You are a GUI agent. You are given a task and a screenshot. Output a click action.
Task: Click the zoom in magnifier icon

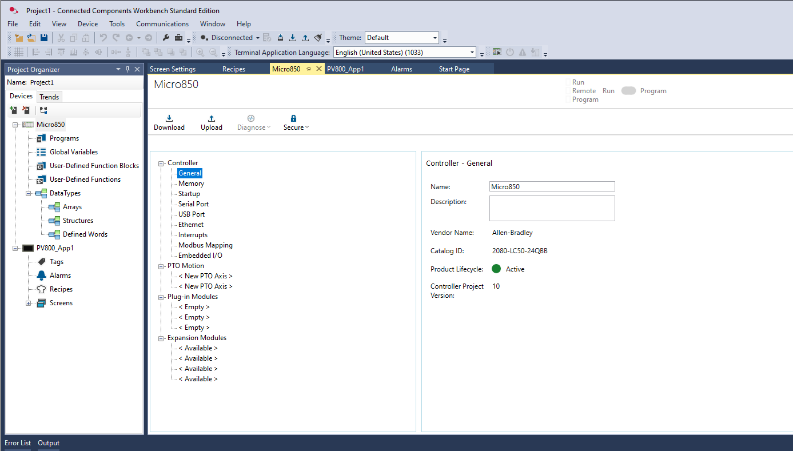(x=200, y=52)
